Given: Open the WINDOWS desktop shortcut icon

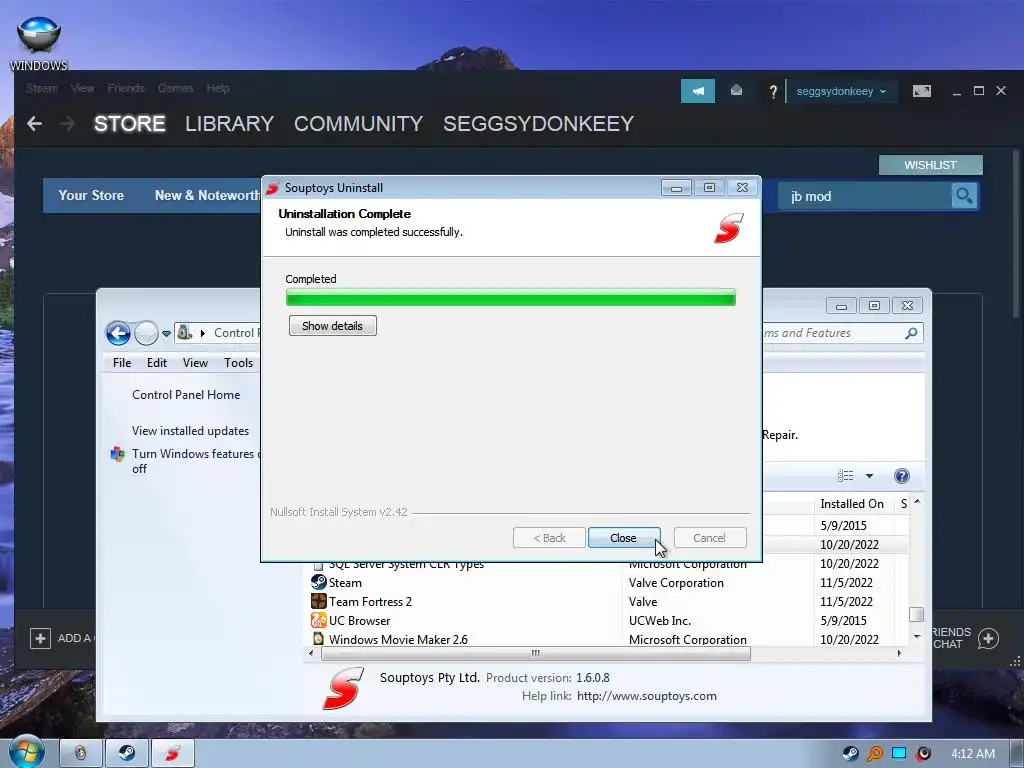Looking at the screenshot, I should coord(39,43).
